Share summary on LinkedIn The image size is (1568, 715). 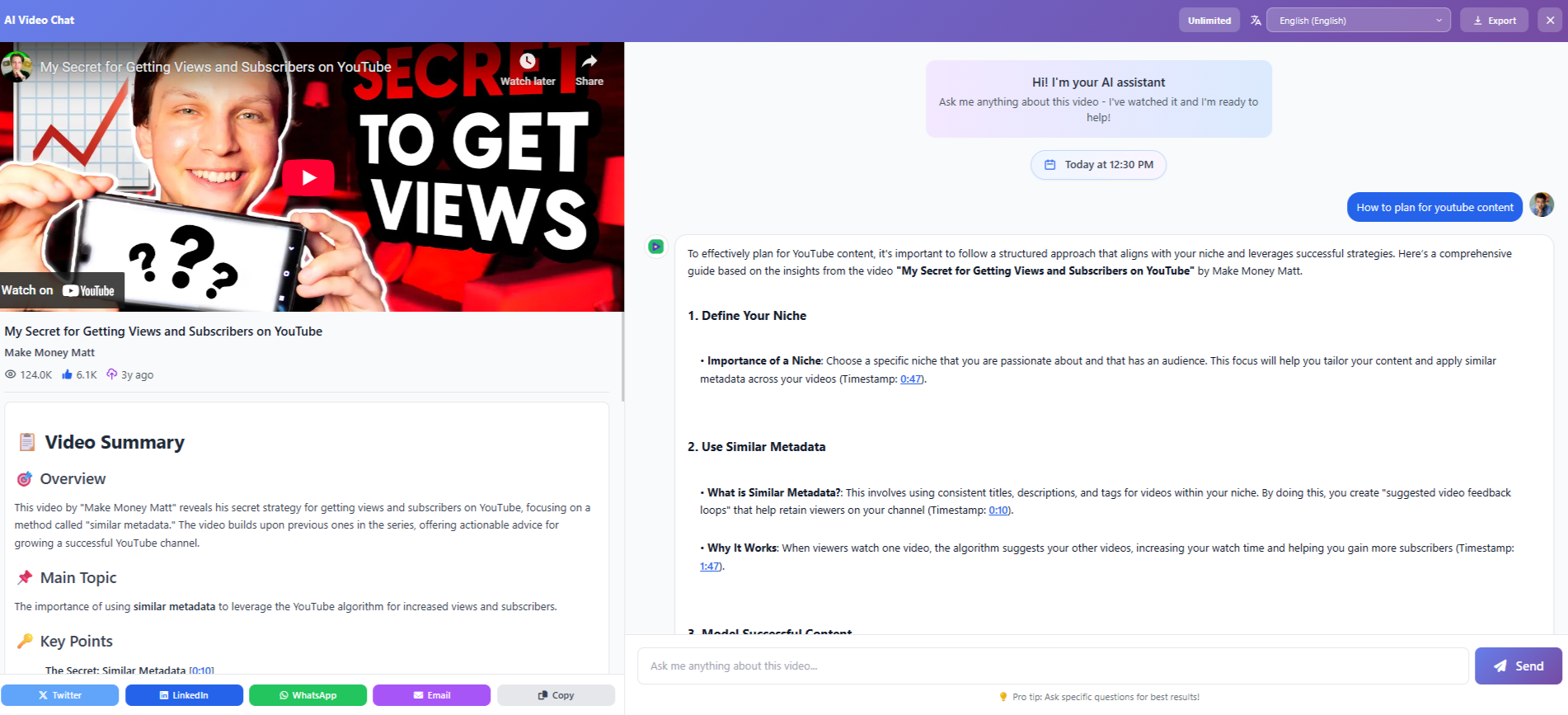[184, 695]
